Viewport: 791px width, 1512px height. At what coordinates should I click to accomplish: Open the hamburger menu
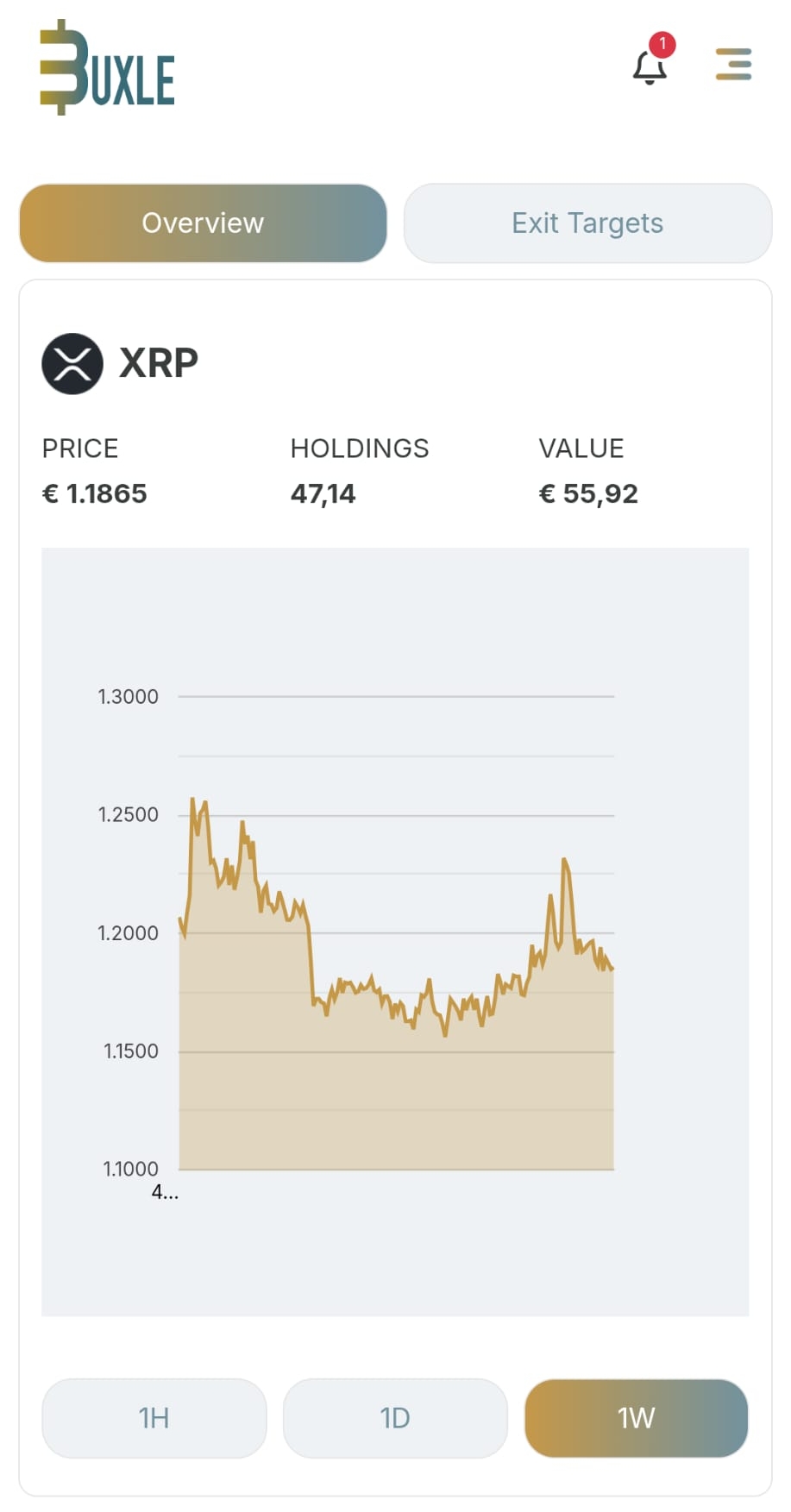pyautogui.click(x=733, y=65)
